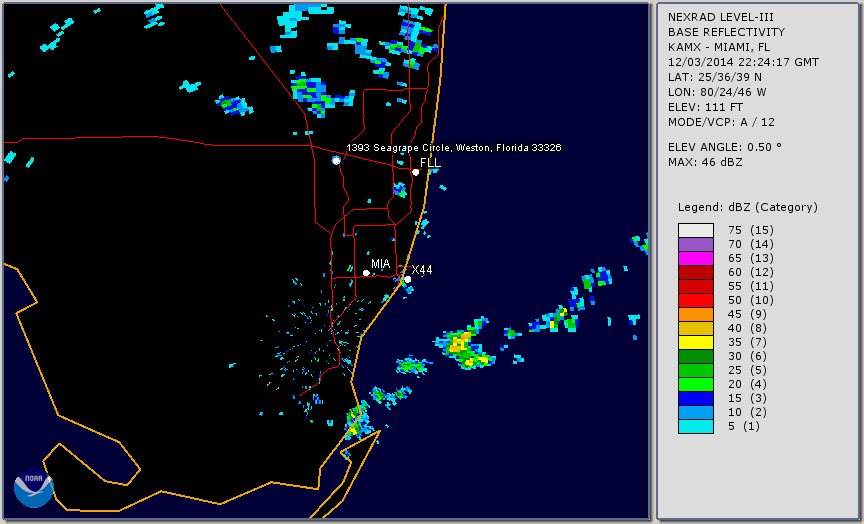The image size is (864, 524).
Task: Click 'KAMX - MIAMI, FL' station text
Action: pos(719,47)
